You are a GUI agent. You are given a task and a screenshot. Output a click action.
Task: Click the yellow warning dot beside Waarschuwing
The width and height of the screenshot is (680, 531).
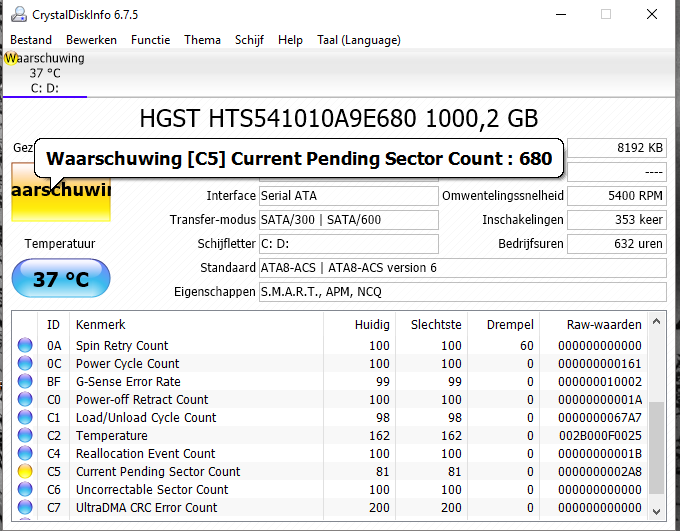11,58
